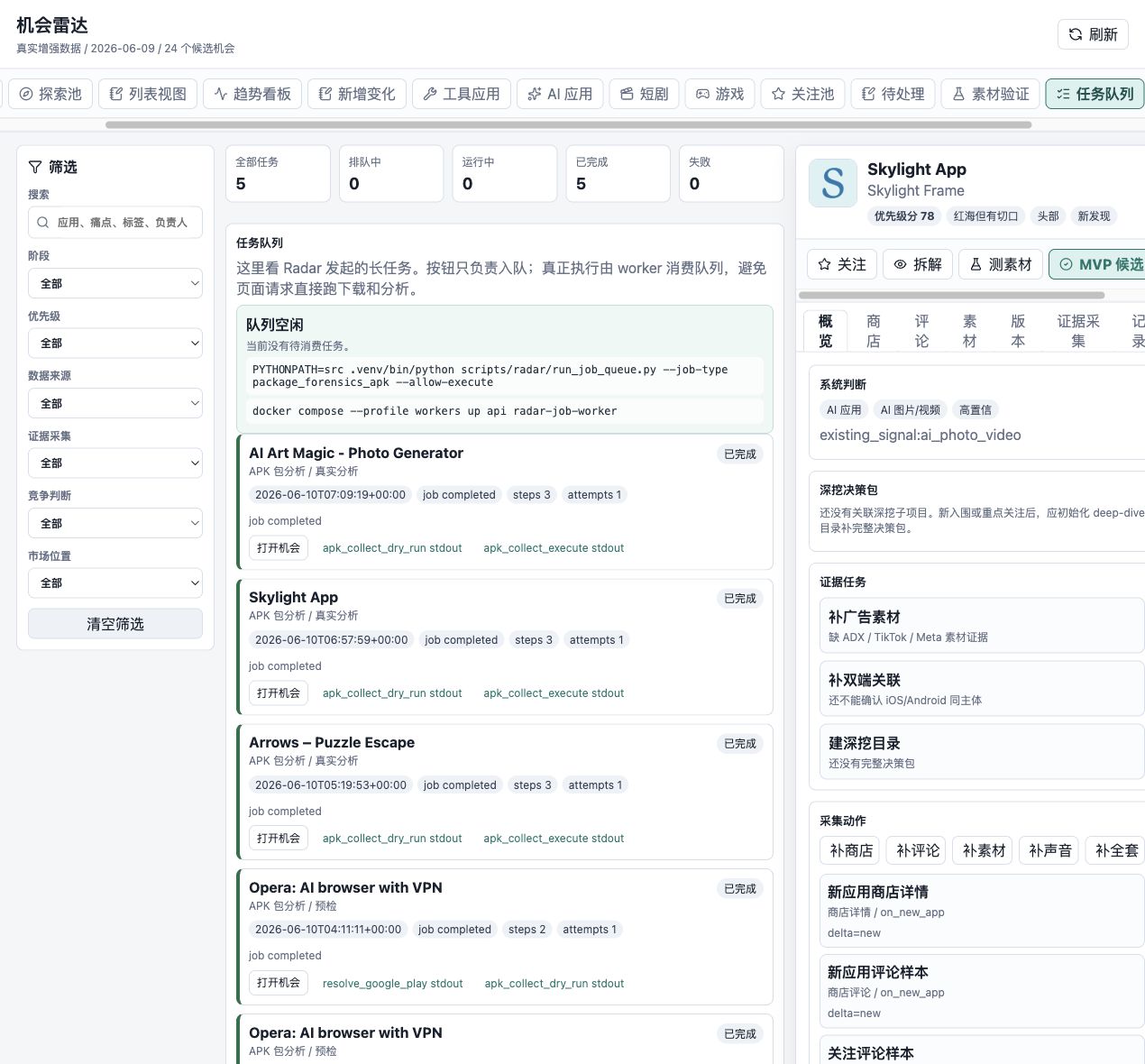Click the detail panel horizontal scrollbar
Viewport: 1145px width, 1064px height.
(951, 295)
